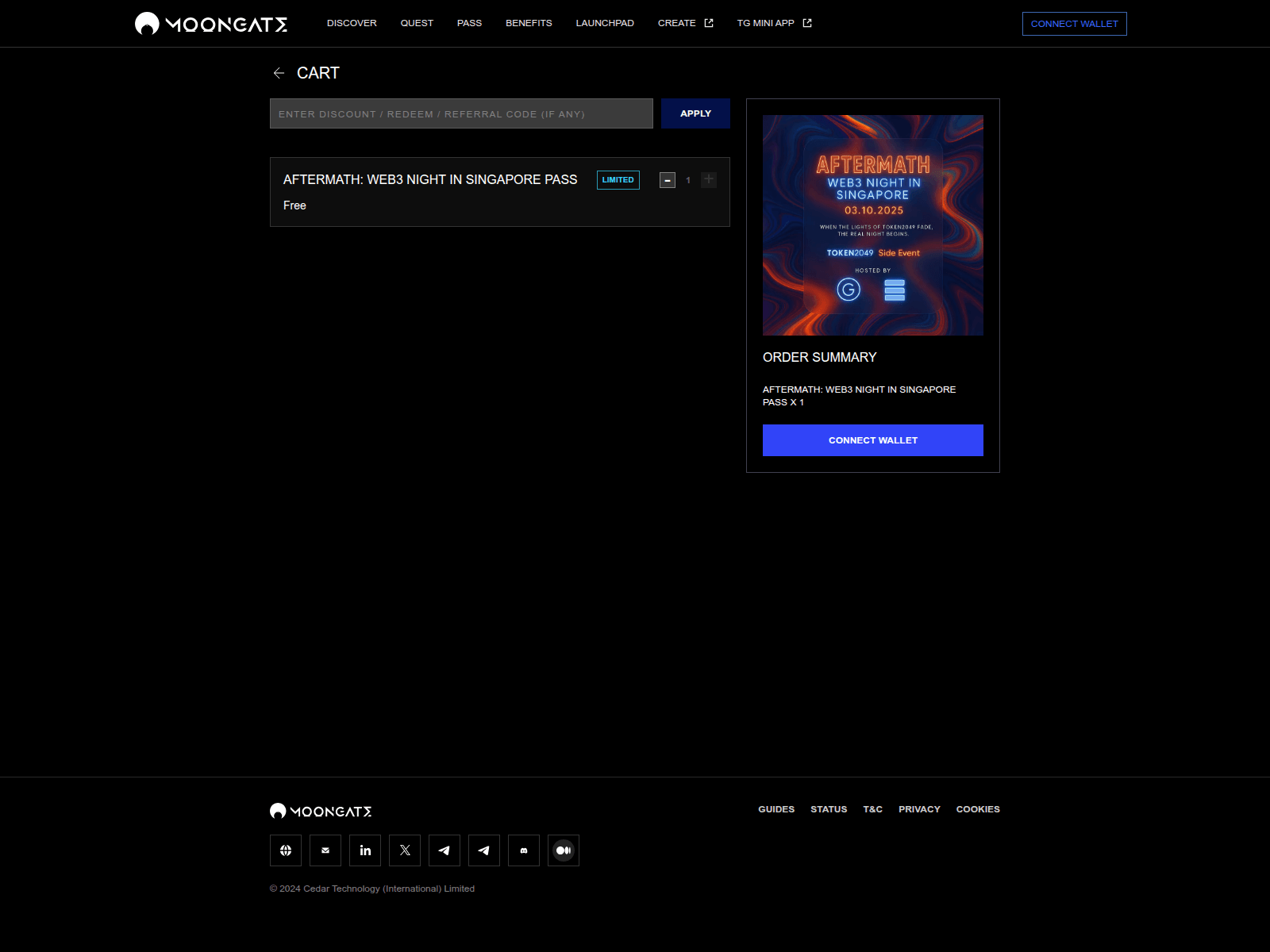1270x952 pixels.
Task: Open the X (Twitter) icon in footer
Action: (405, 850)
